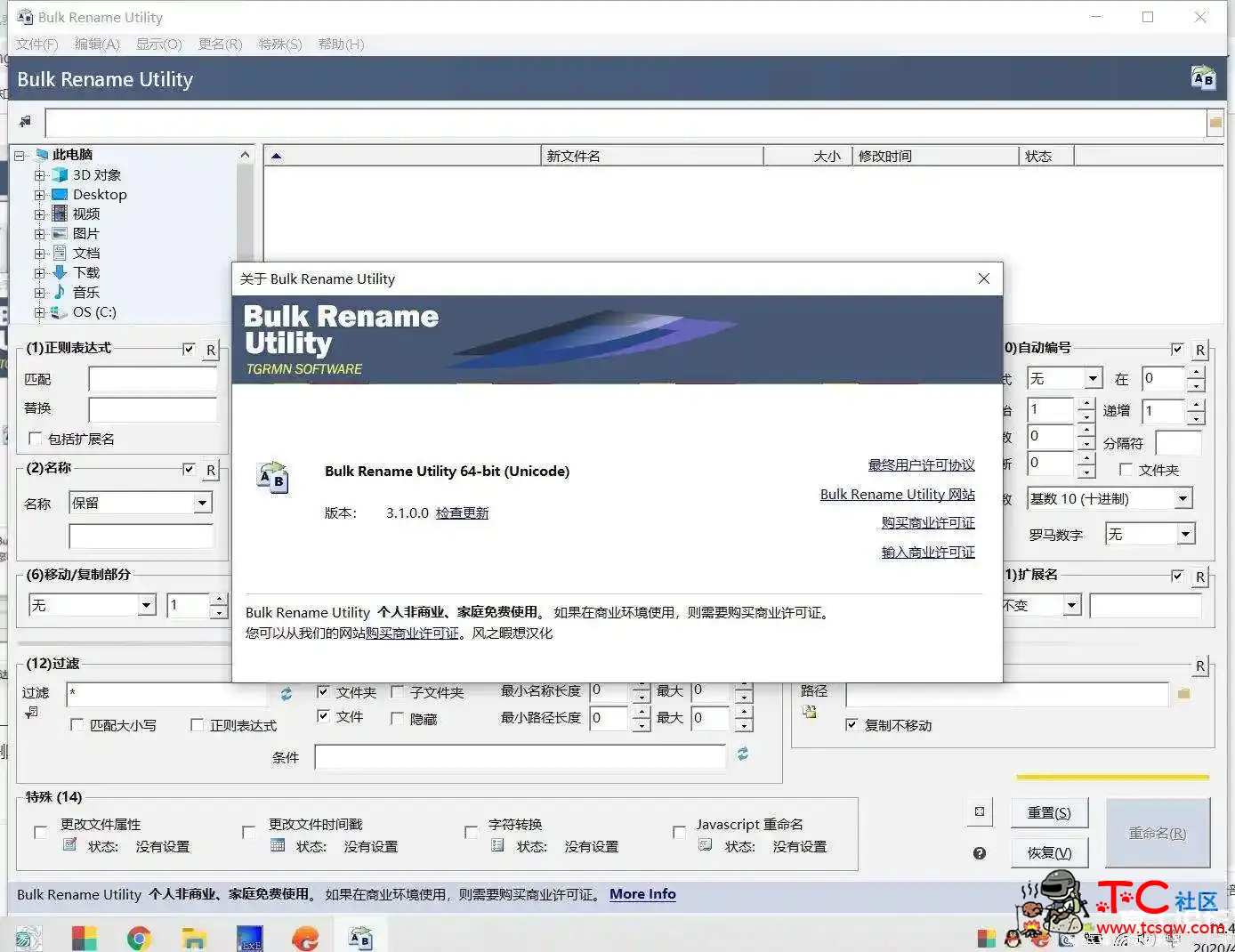Open the folder browse icon beside the top path bar
Viewport: 1235px width, 952px height.
tap(1215, 123)
